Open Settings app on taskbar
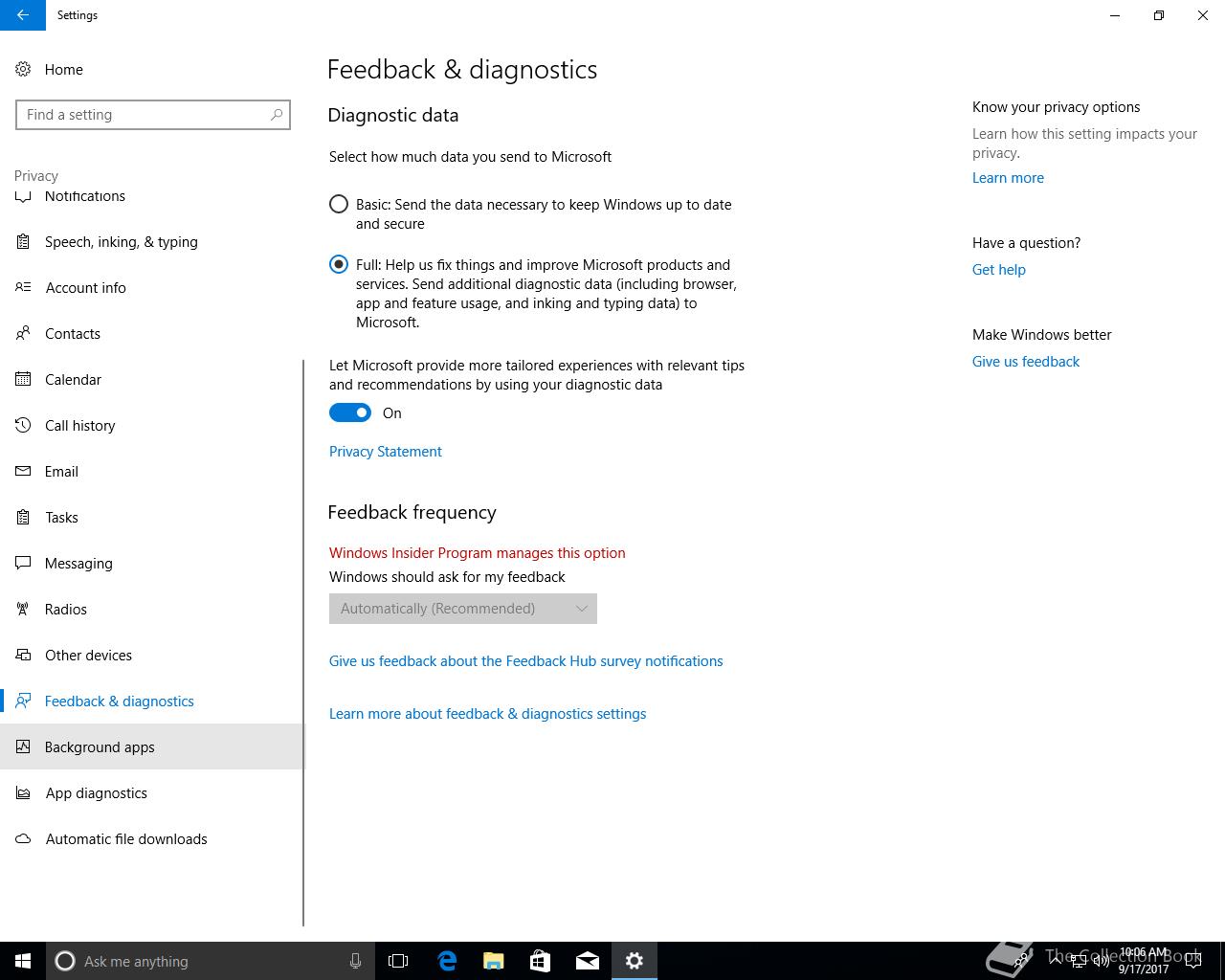This screenshot has width=1225, height=980. pos(634,961)
